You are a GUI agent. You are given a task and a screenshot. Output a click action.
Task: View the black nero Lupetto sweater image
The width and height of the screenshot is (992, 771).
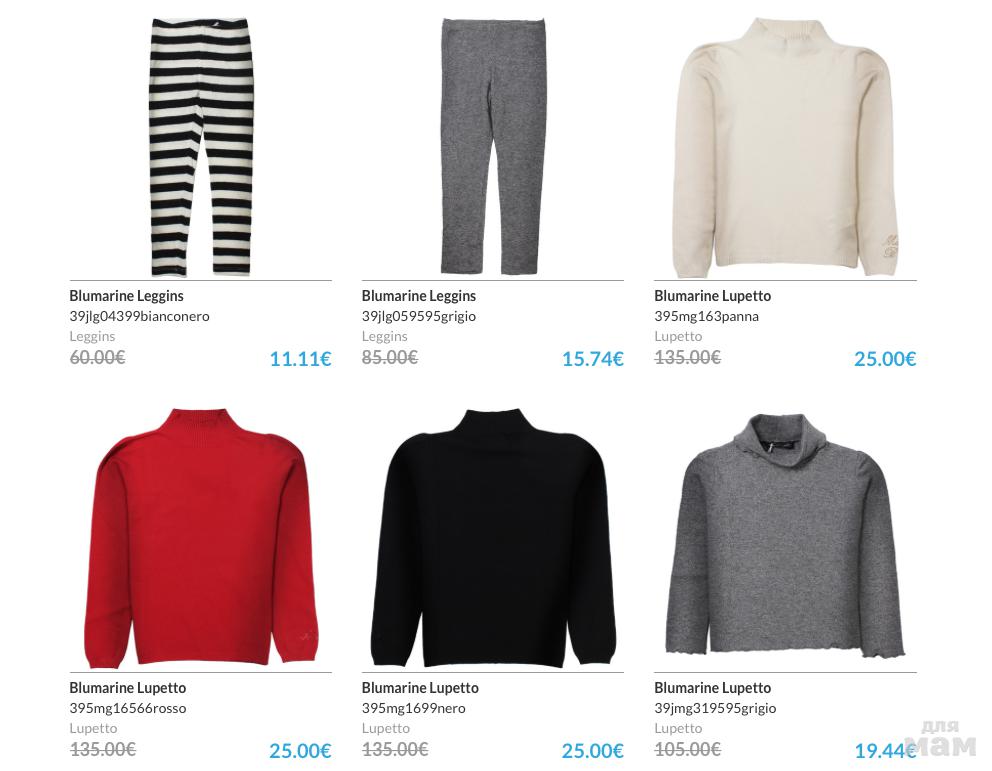pos(493,538)
